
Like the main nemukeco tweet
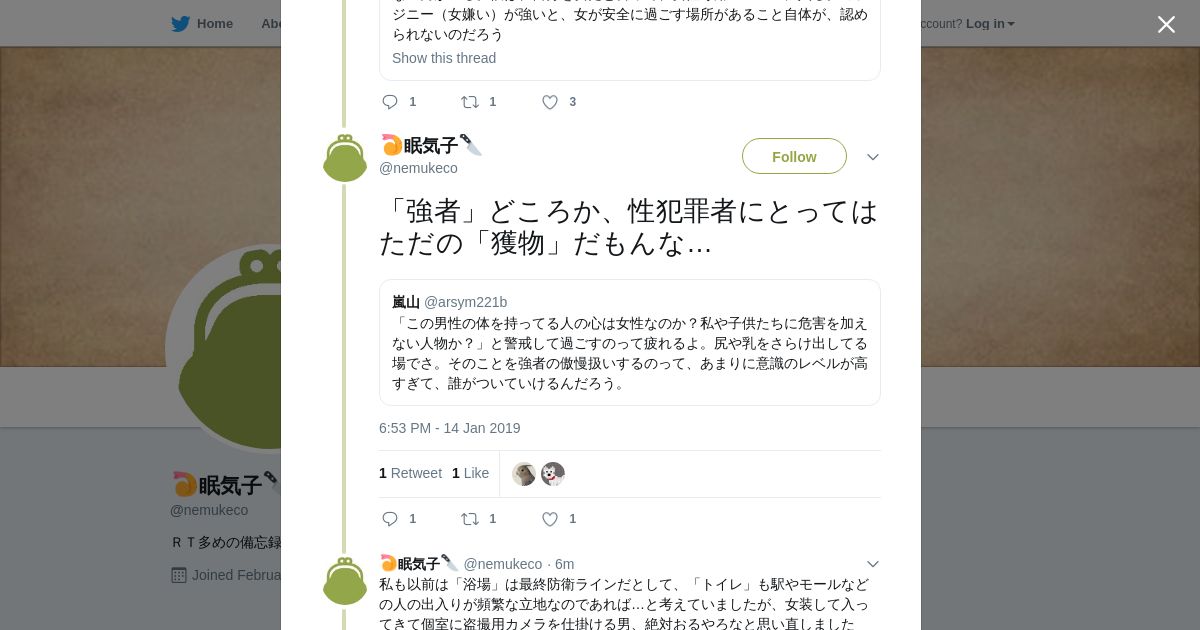coord(550,519)
